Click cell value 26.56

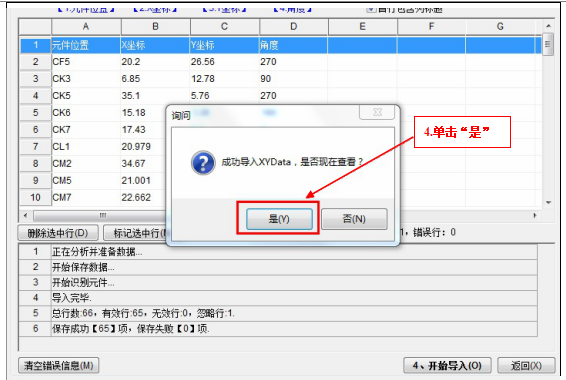(224, 62)
